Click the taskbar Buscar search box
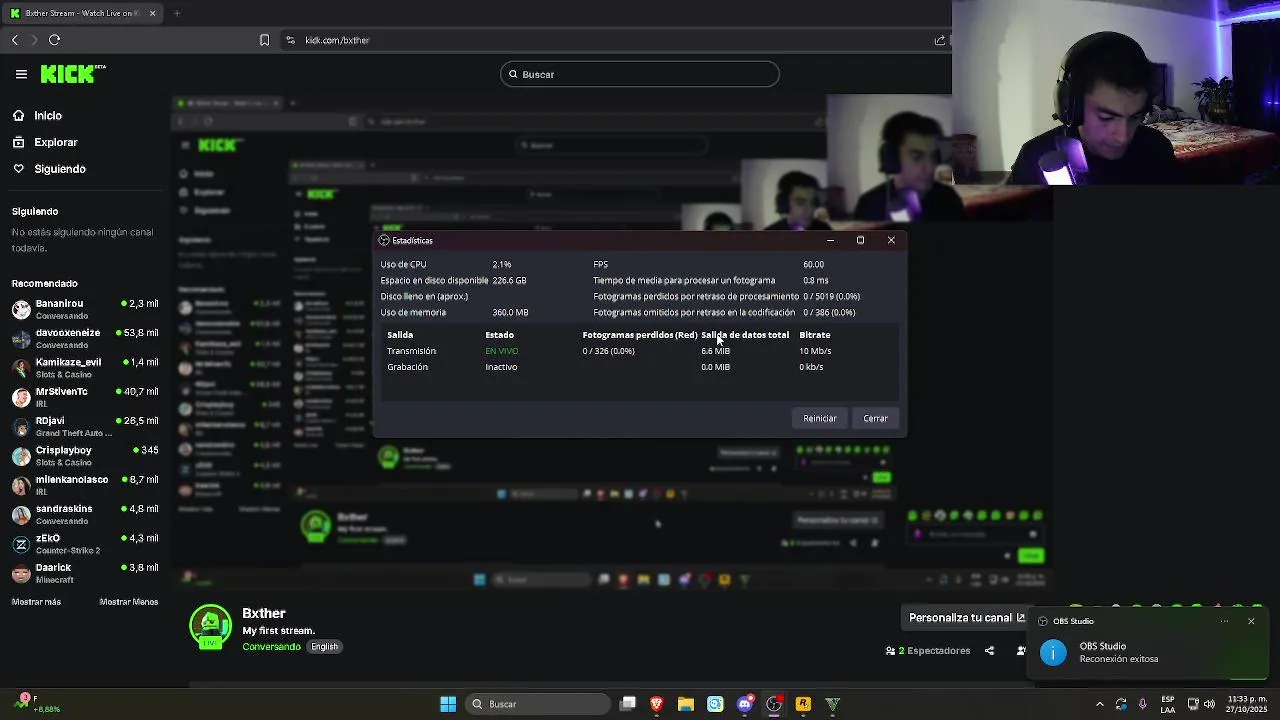The height and width of the screenshot is (720, 1280). coord(537,704)
